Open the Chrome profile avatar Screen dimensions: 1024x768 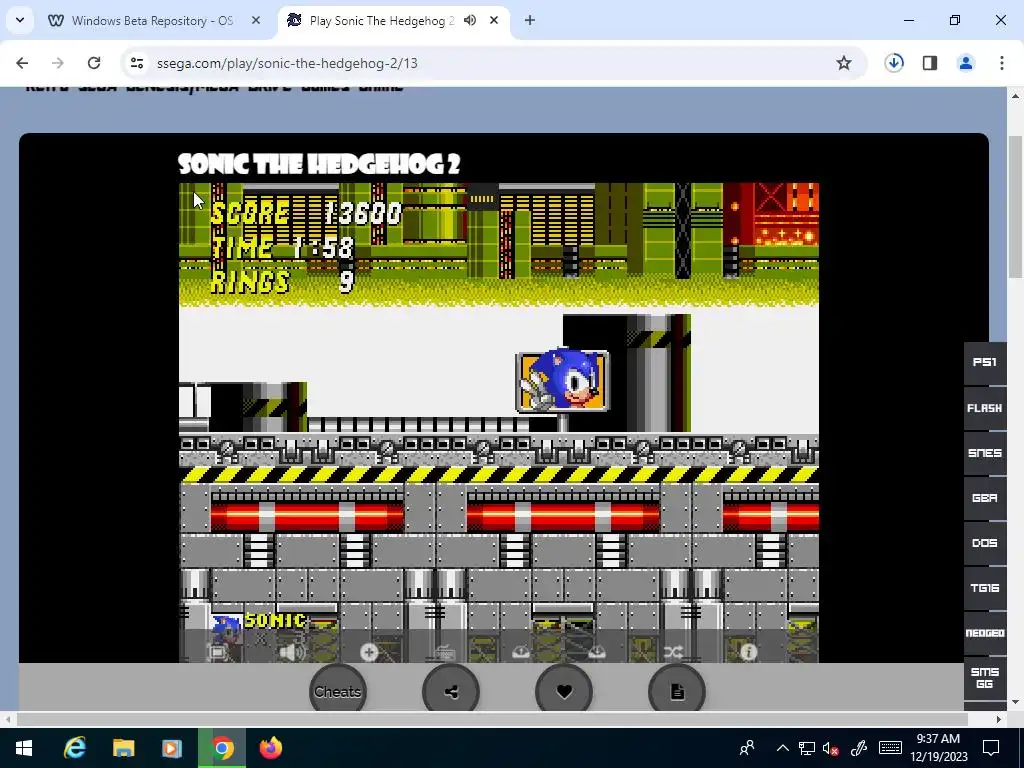[966, 63]
